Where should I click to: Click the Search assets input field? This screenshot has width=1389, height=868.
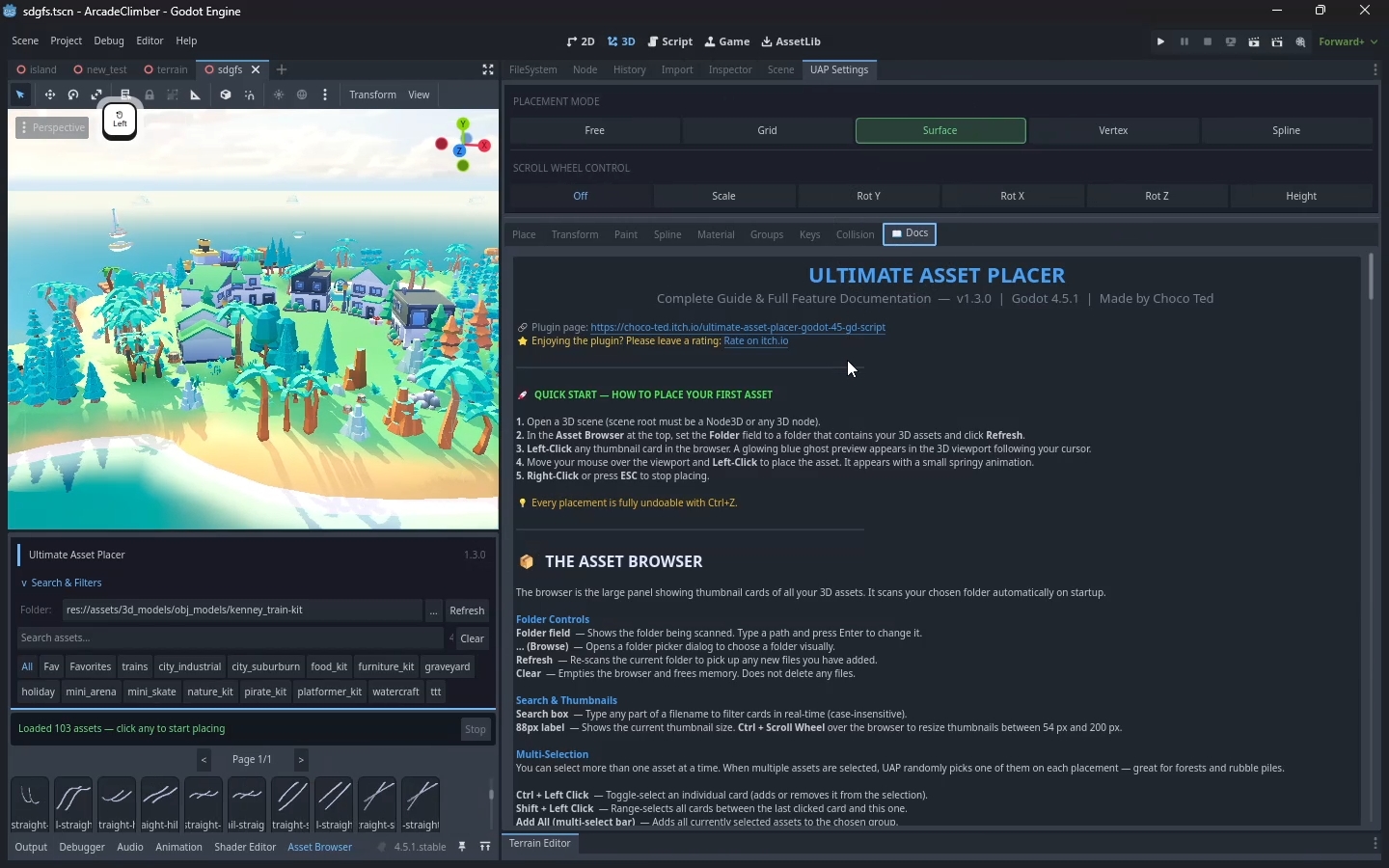[x=231, y=638]
